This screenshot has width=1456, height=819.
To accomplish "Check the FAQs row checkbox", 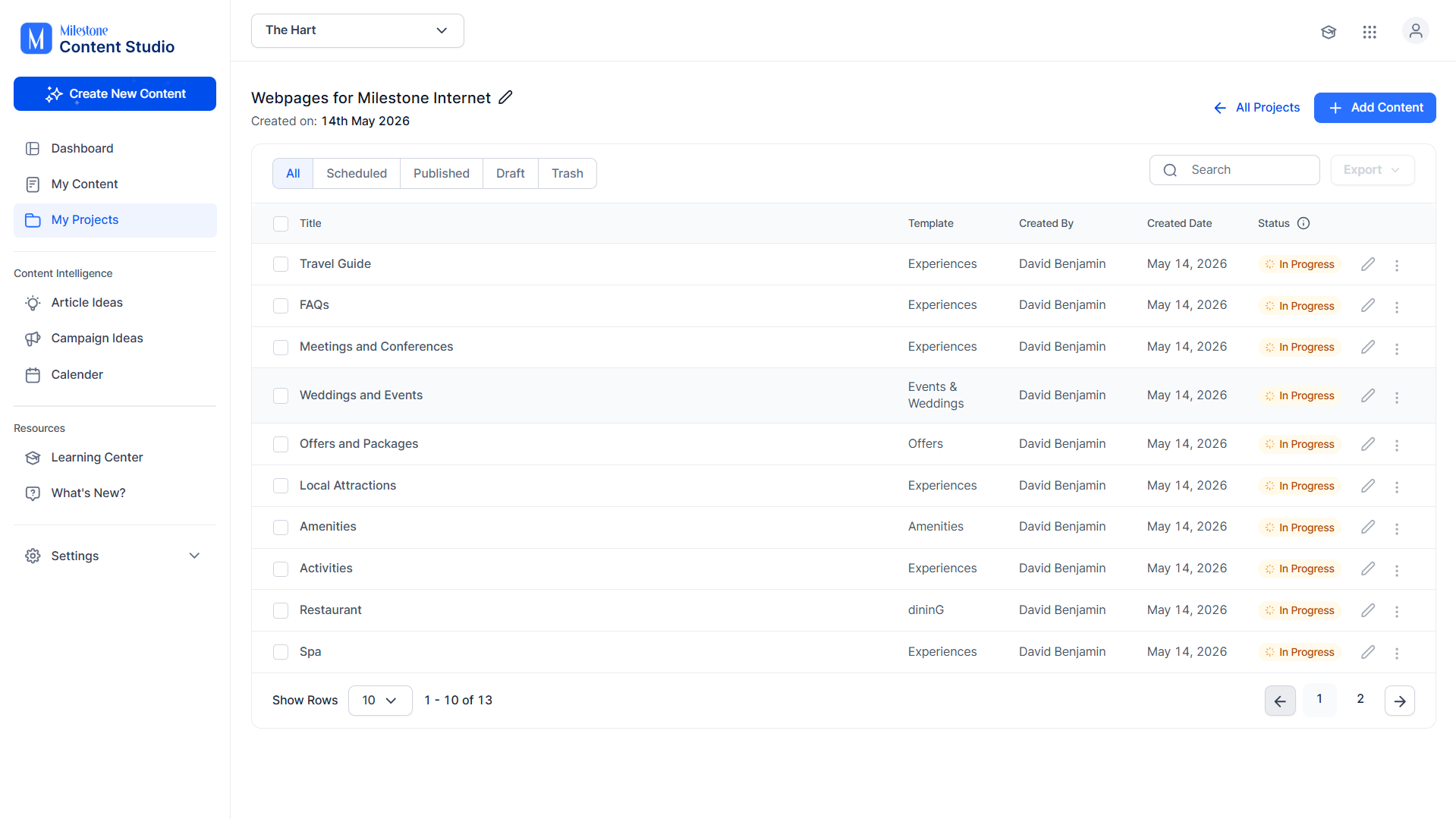I will pyautogui.click(x=281, y=305).
